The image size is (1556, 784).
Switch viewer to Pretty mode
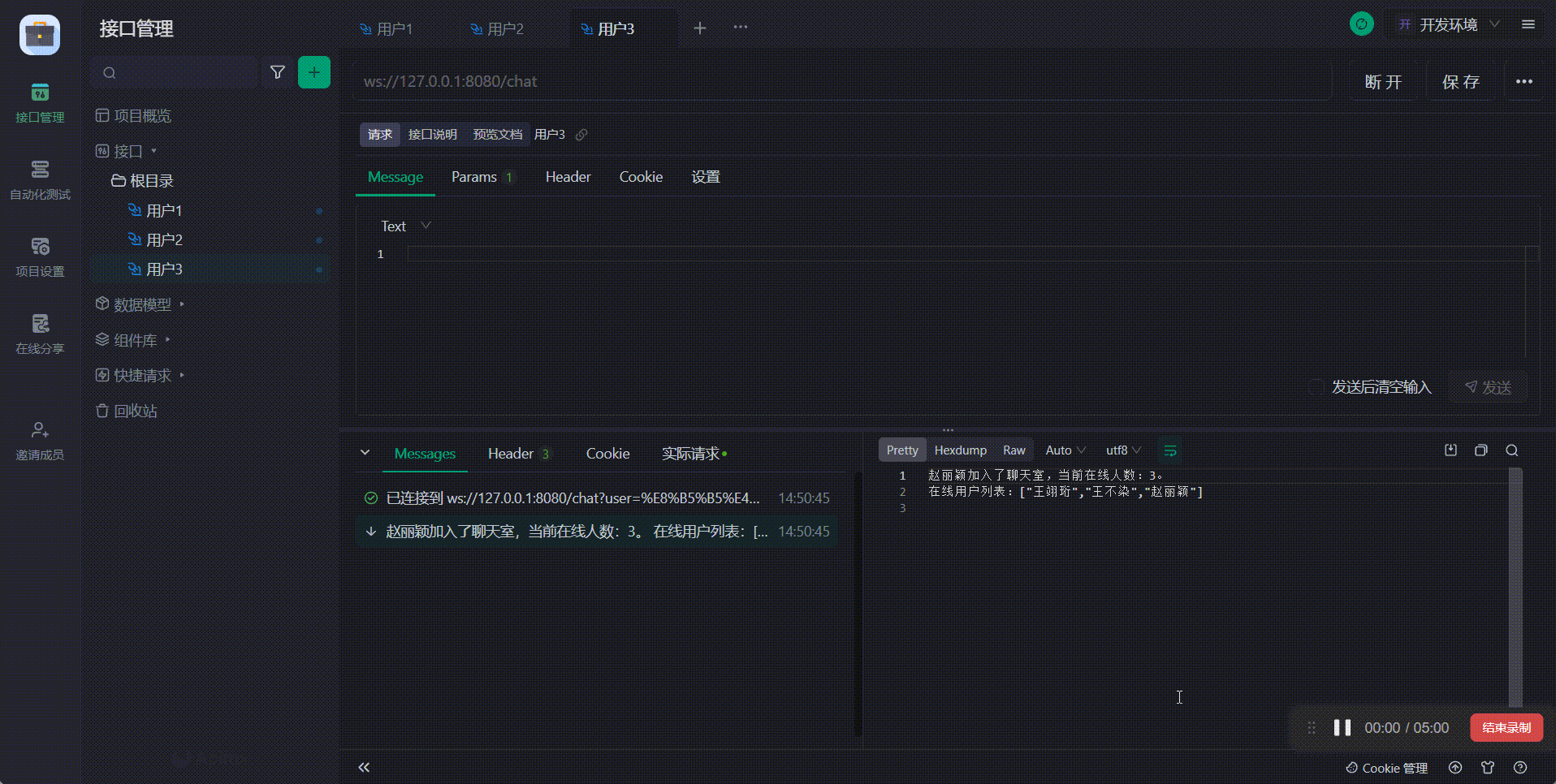pos(902,450)
